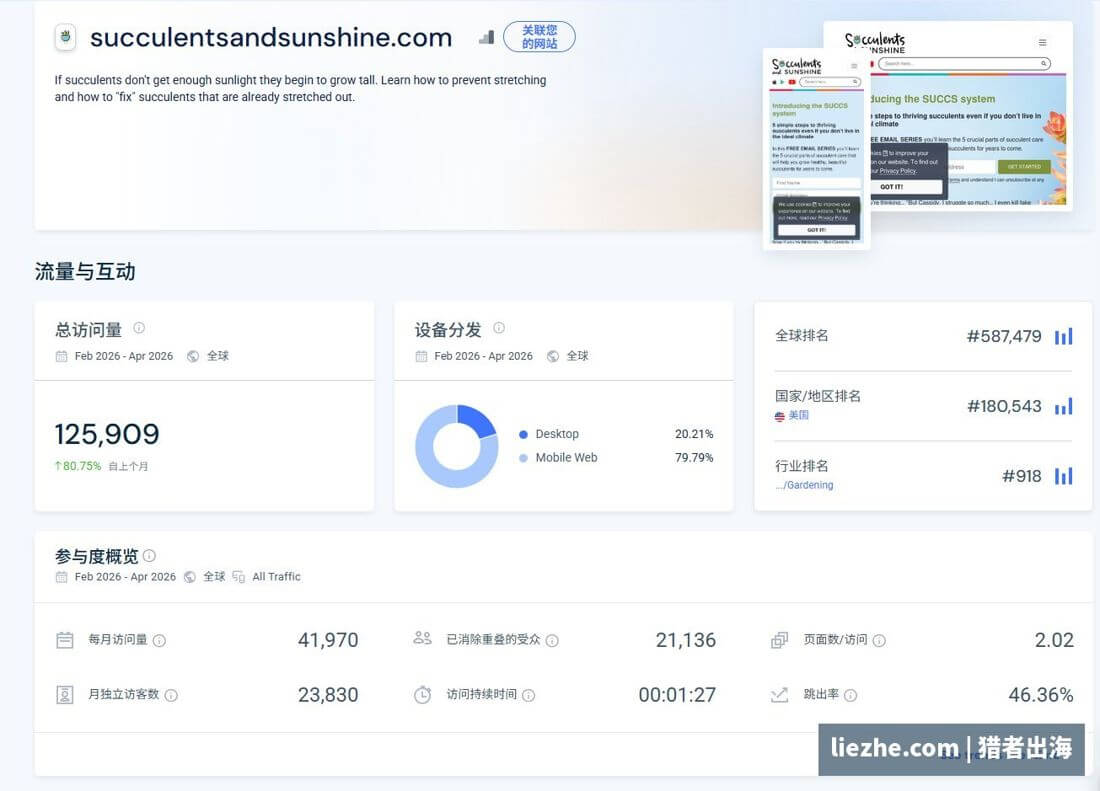Click the bounce arrow icon left of 跳出率

pyautogui.click(x=779, y=695)
